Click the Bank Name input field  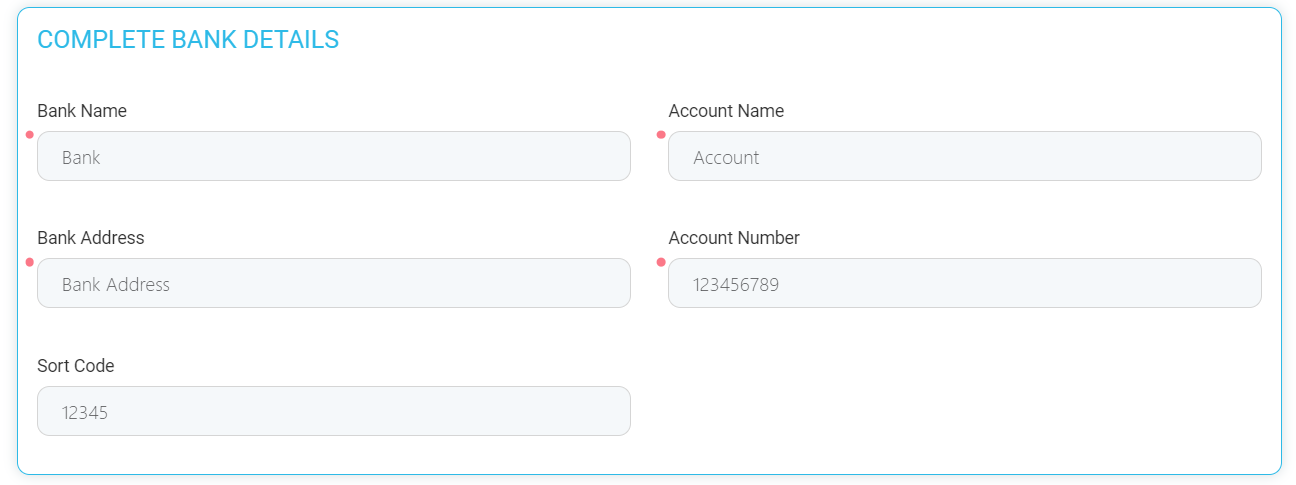[x=333, y=156]
